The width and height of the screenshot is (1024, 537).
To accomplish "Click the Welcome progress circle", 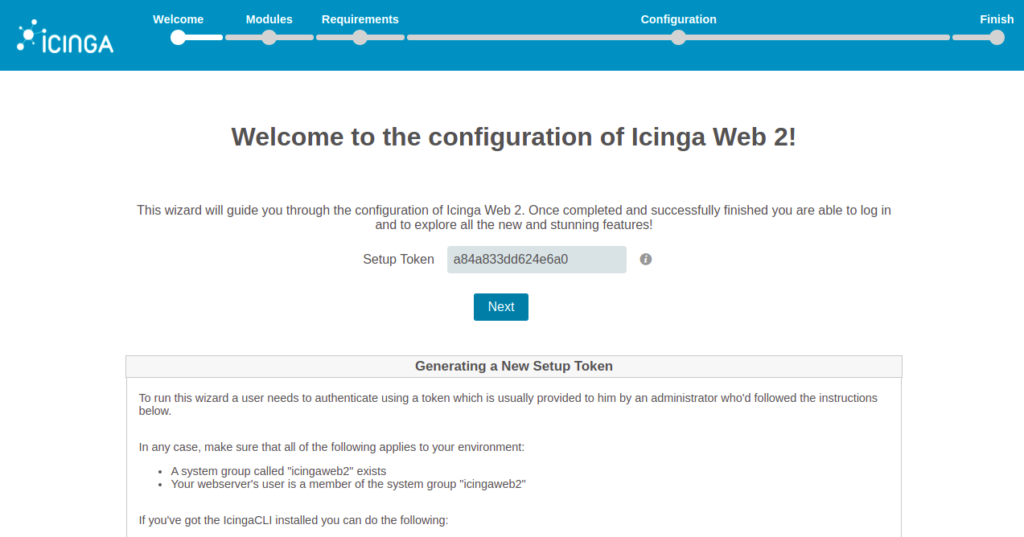I will pyautogui.click(x=178, y=38).
